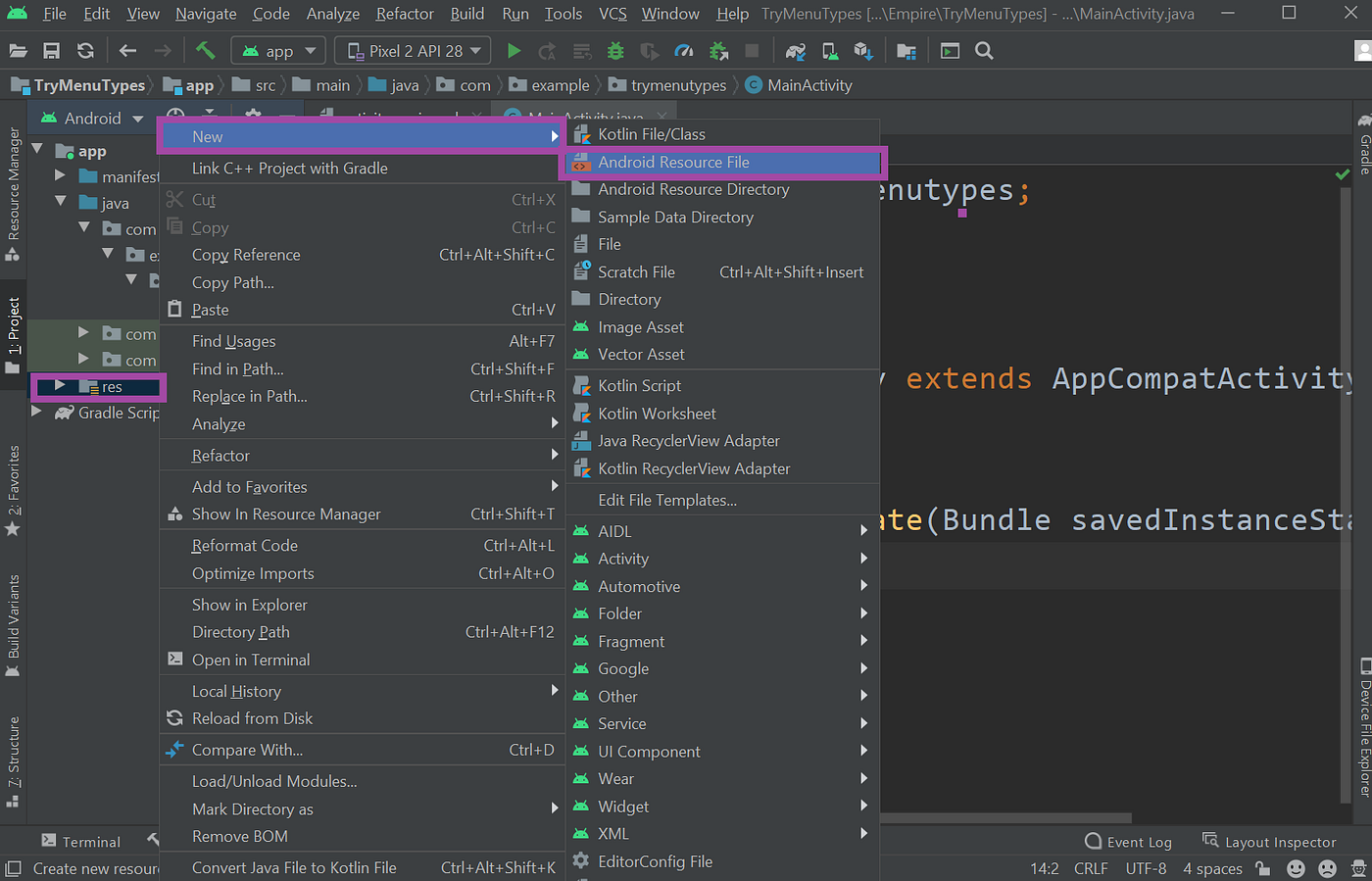Launch the debugger bug icon

tap(615, 50)
